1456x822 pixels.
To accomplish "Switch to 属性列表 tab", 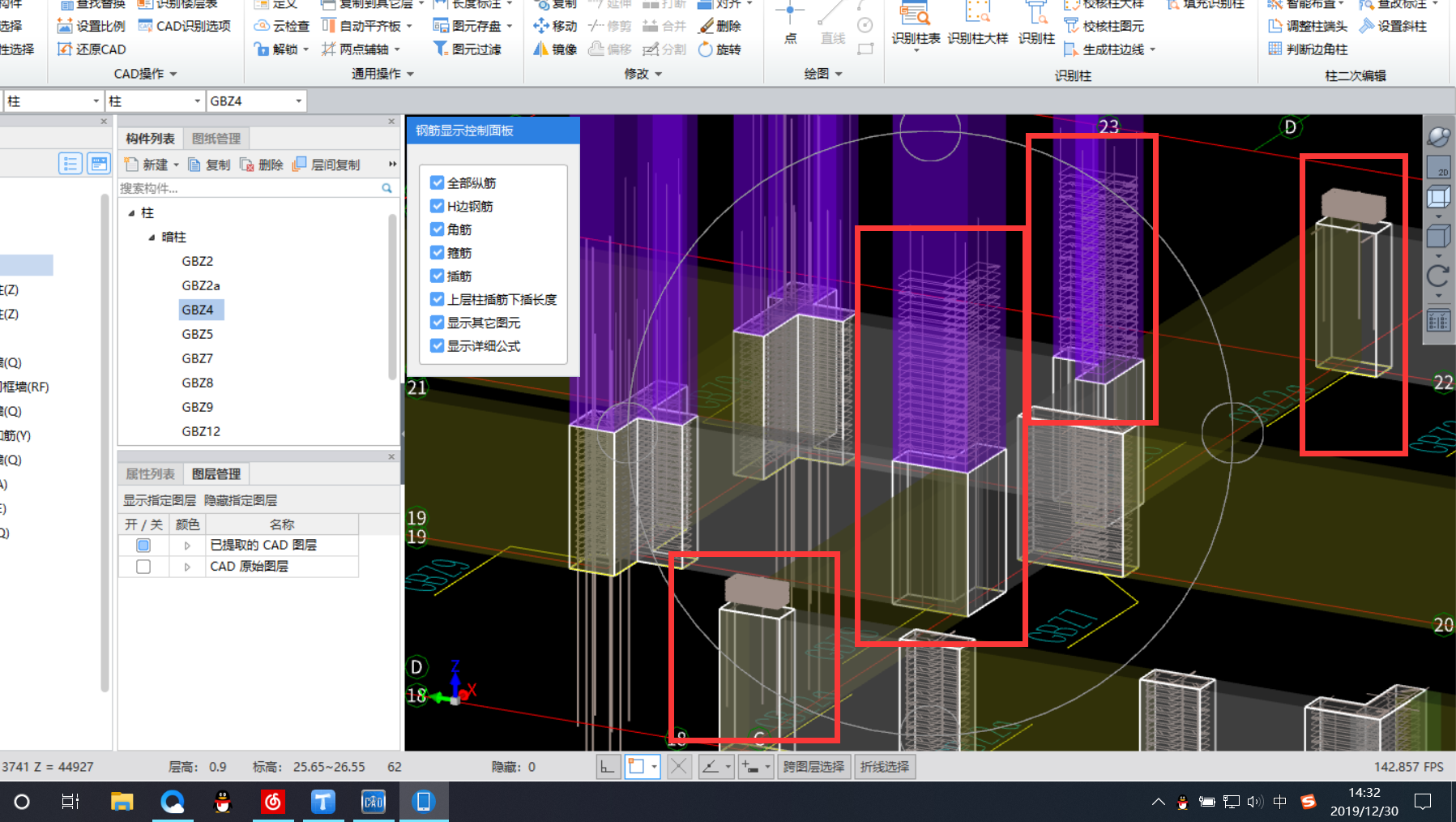I will [x=150, y=474].
